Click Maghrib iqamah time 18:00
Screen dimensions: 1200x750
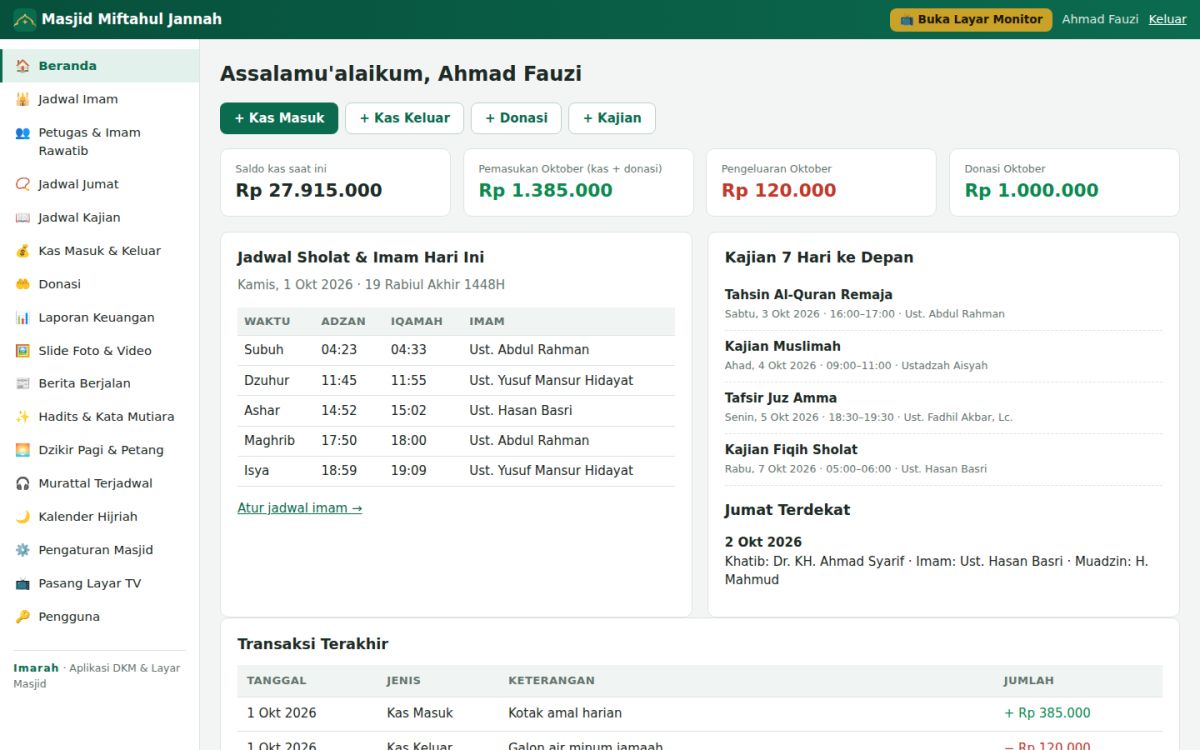pyautogui.click(x=409, y=440)
